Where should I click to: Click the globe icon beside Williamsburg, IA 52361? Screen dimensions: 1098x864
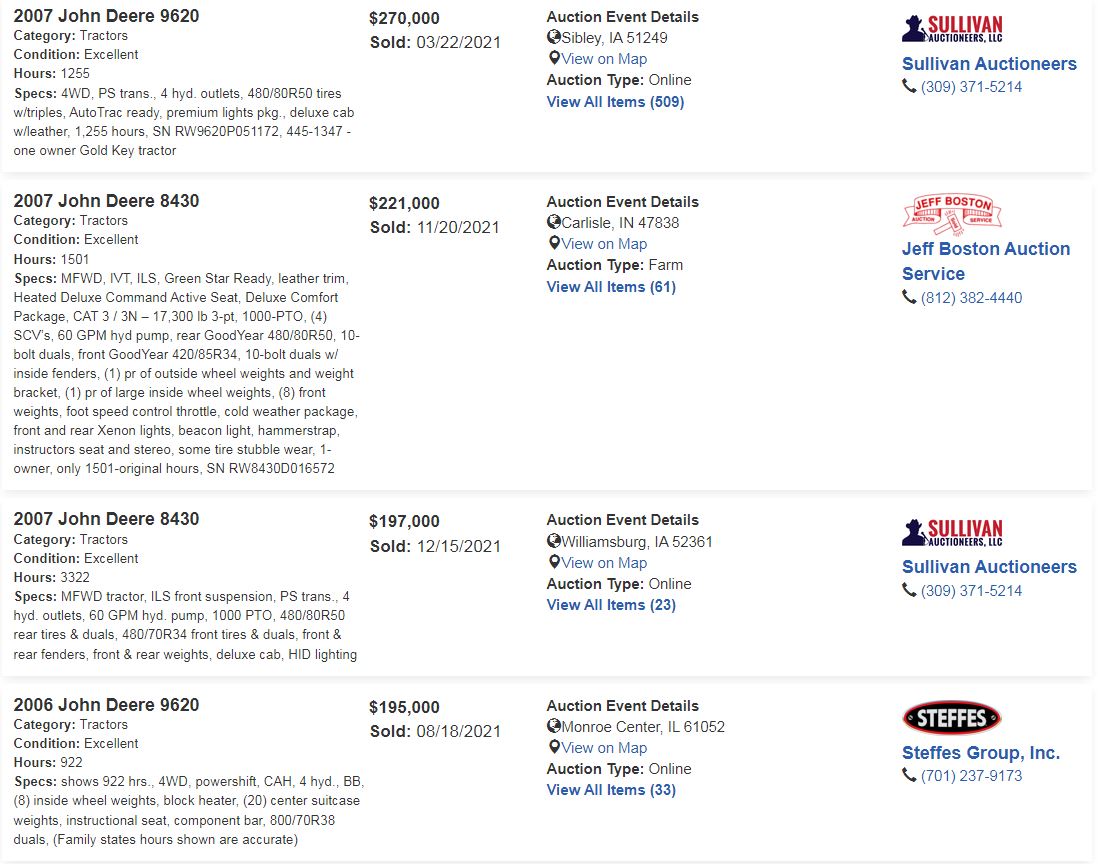click(x=554, y=541)
